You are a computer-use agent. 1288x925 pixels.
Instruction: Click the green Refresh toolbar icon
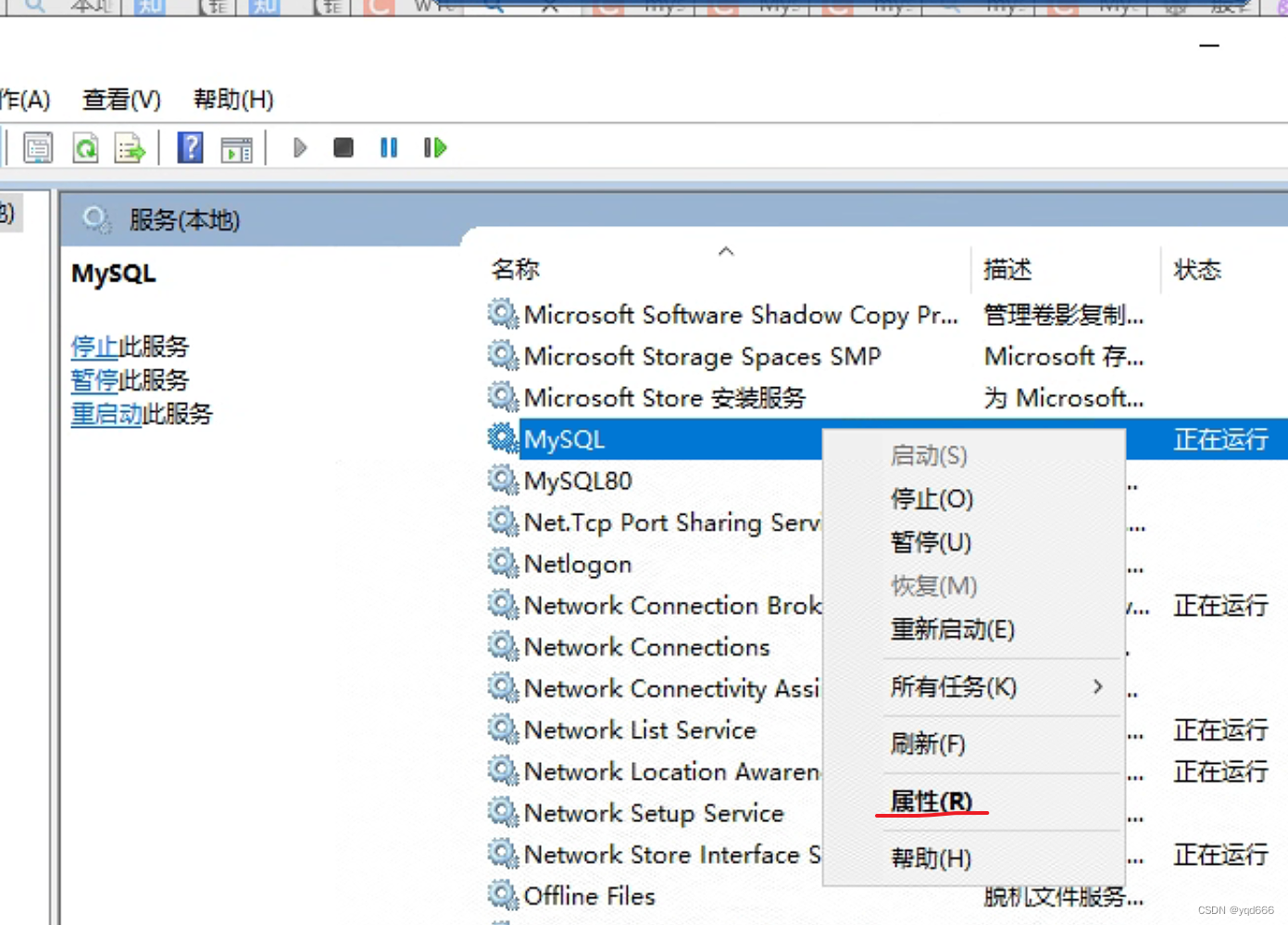coord(86,148)
